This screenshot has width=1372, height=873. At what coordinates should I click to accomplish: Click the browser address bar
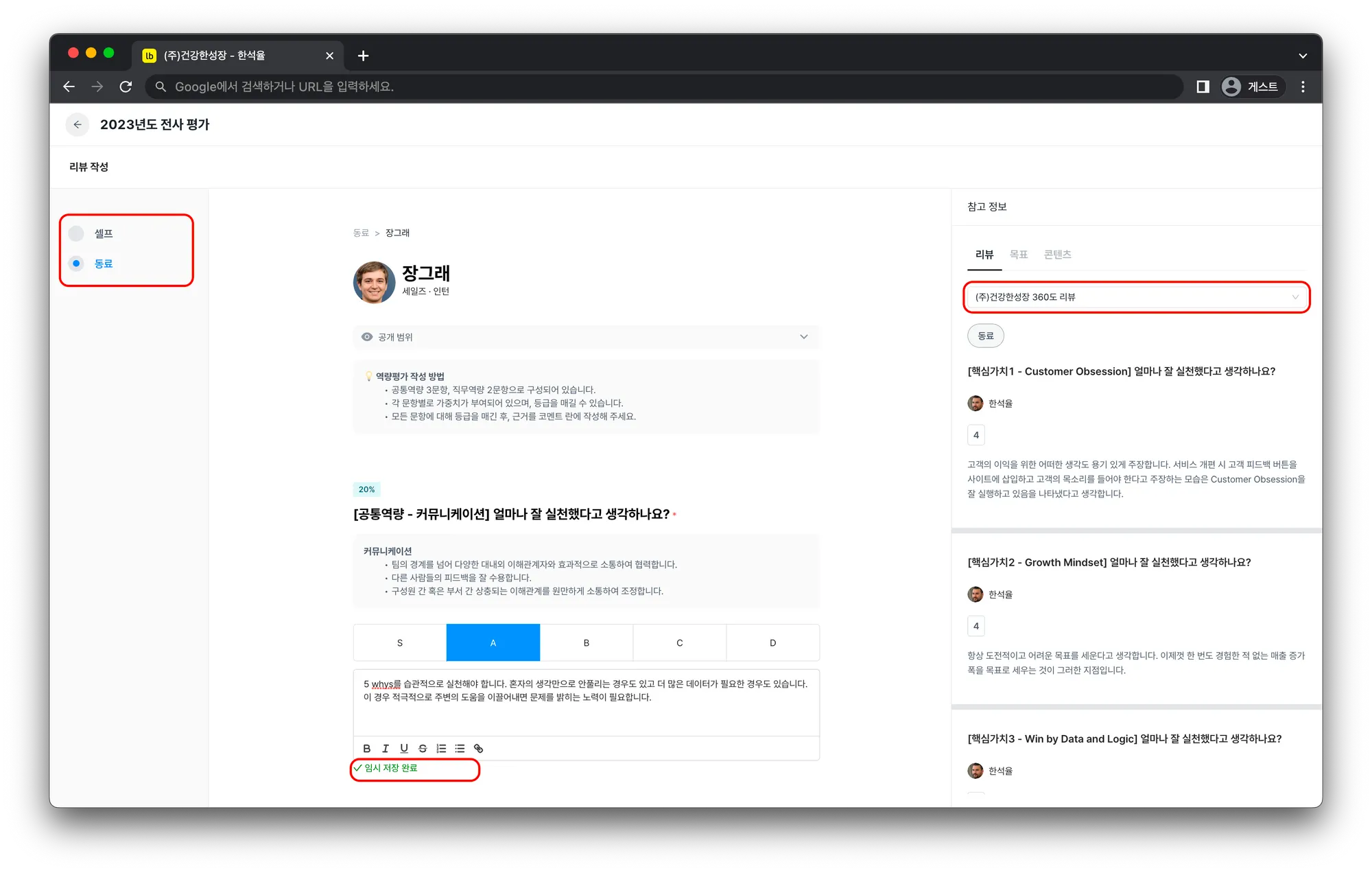point(664,86)
